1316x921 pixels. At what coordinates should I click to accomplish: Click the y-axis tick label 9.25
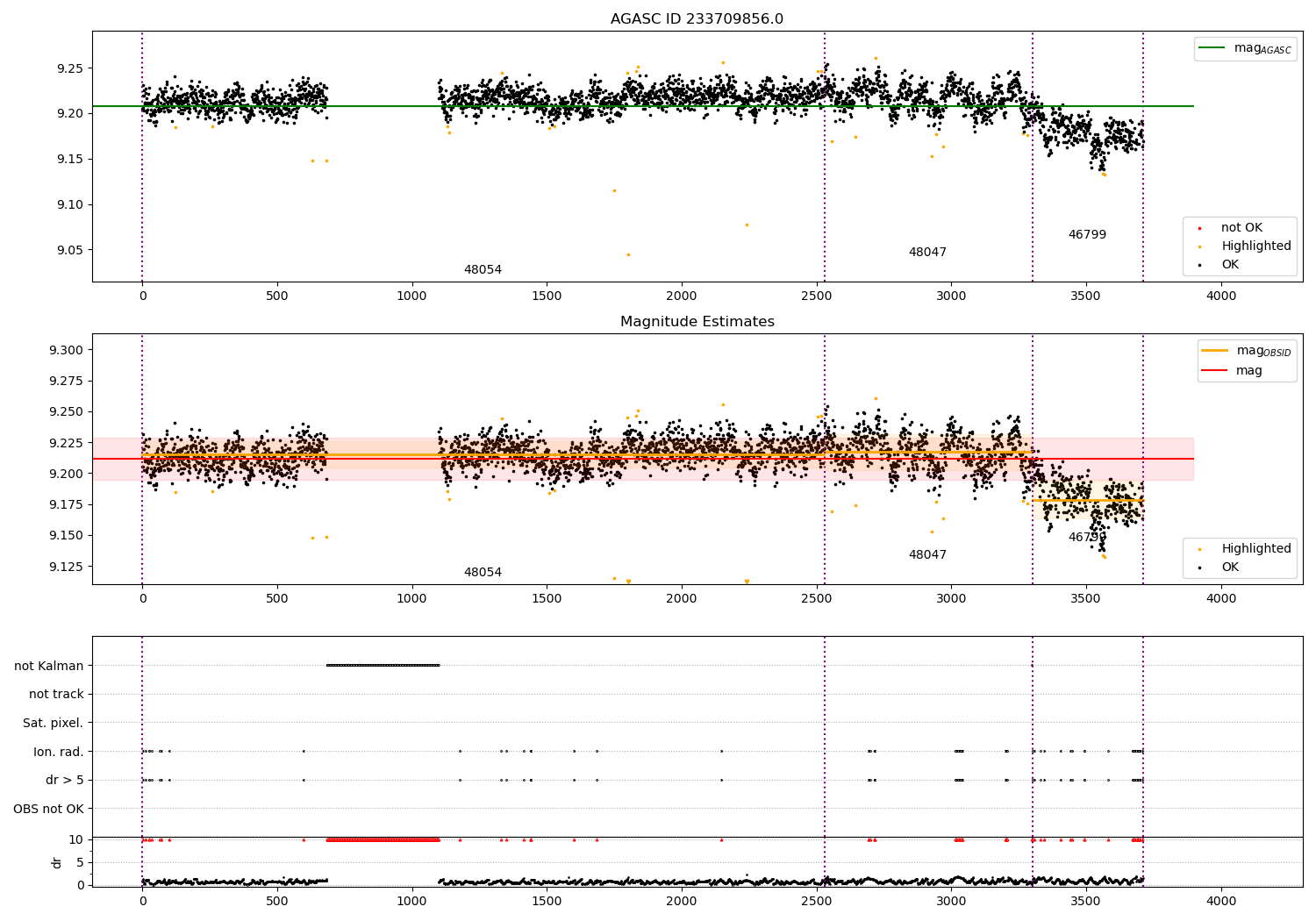(x=70, y=68)
